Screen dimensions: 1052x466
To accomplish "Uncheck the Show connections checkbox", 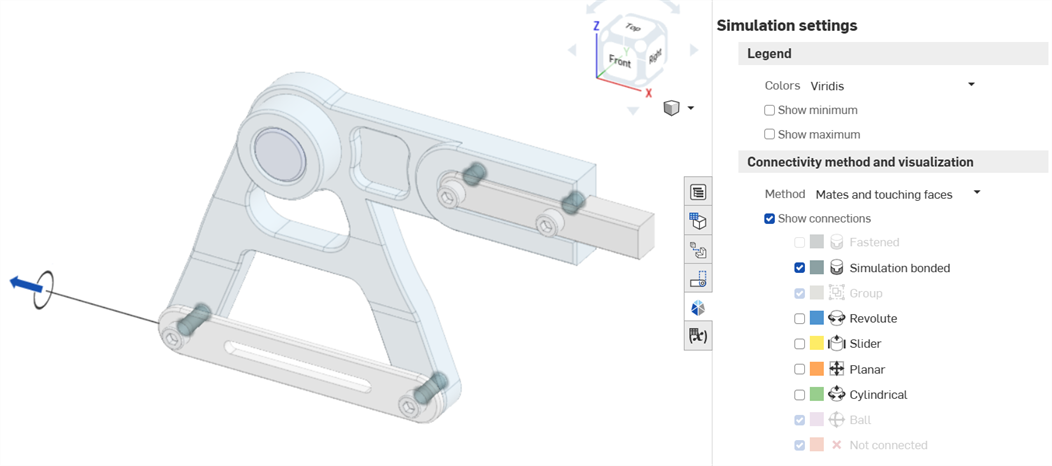I will click(769, 219).
